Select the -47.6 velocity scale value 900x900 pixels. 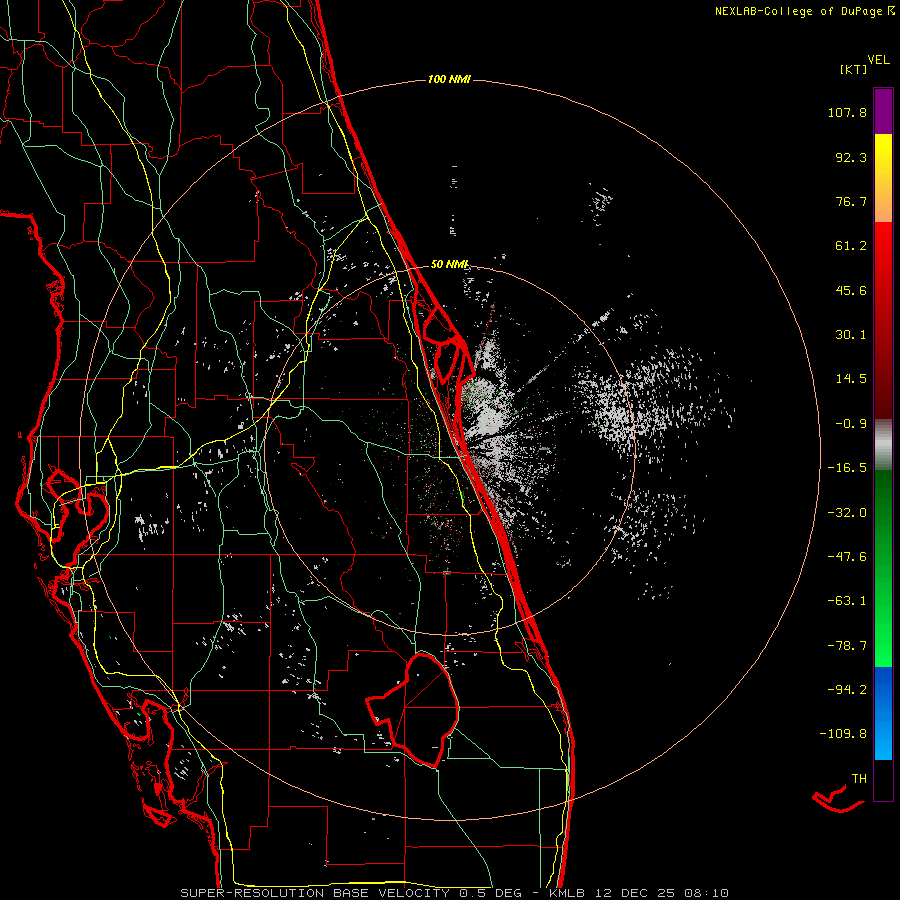click(x=847, y=557)
